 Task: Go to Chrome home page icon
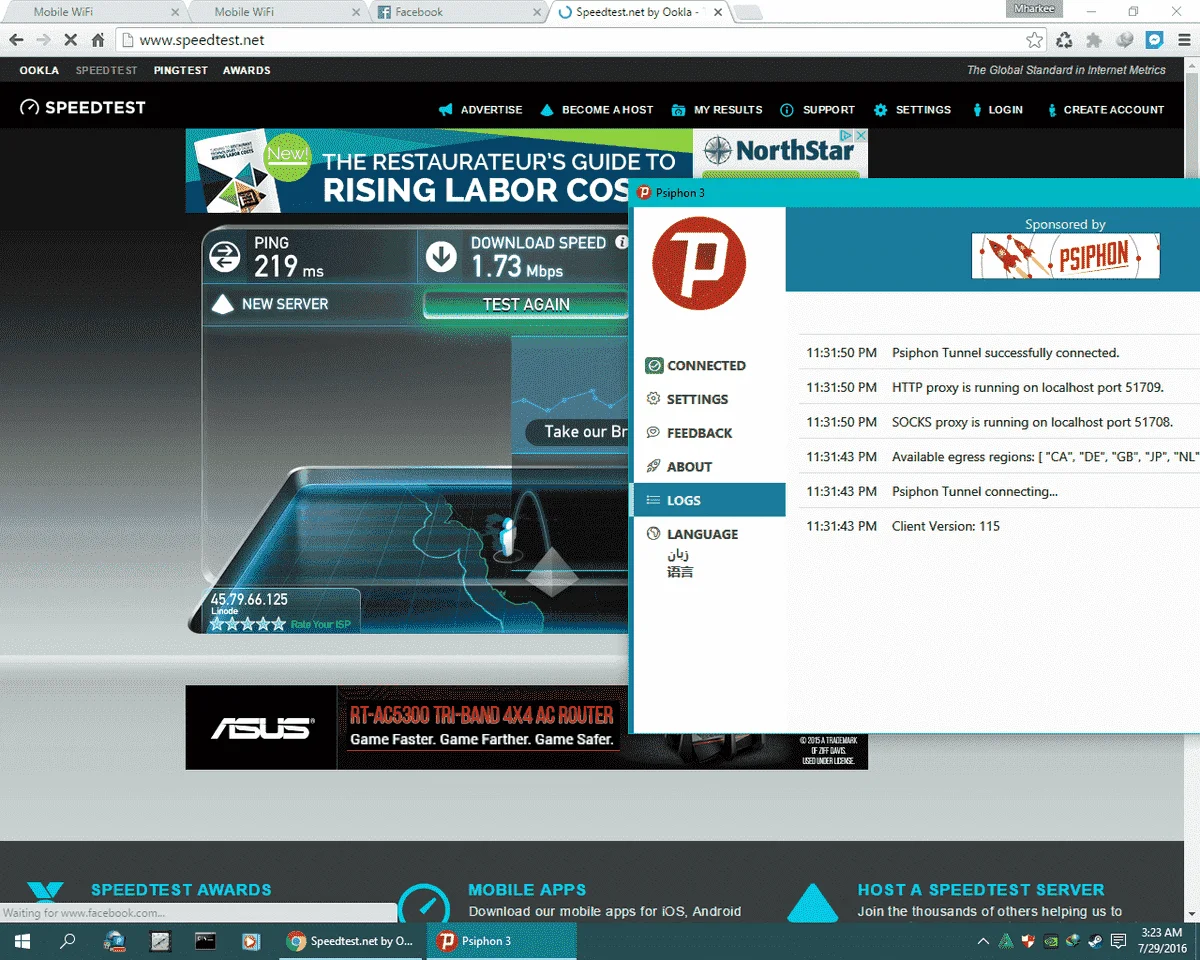pos(97,40)
